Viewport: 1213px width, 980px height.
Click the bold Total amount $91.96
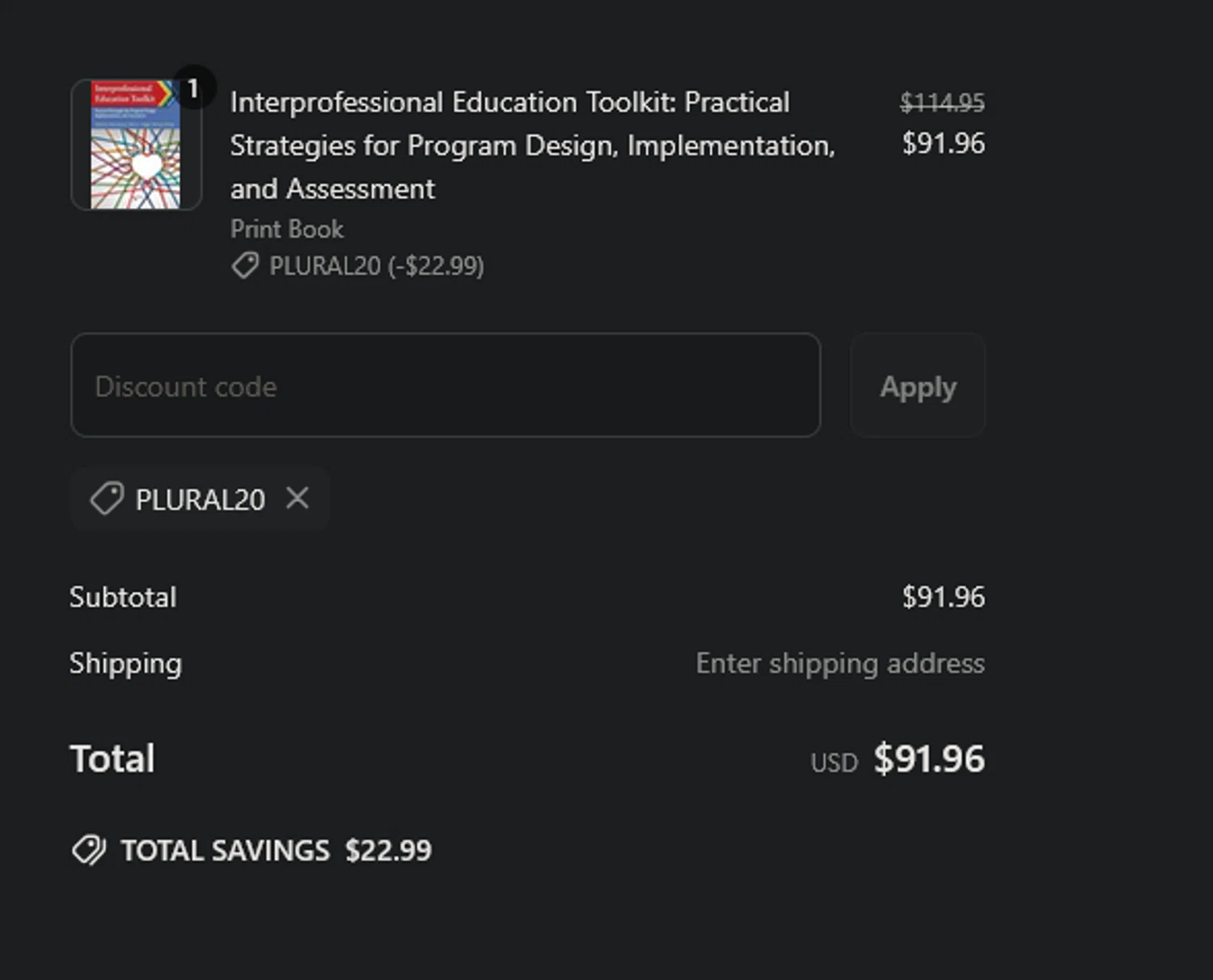point(929,758)
